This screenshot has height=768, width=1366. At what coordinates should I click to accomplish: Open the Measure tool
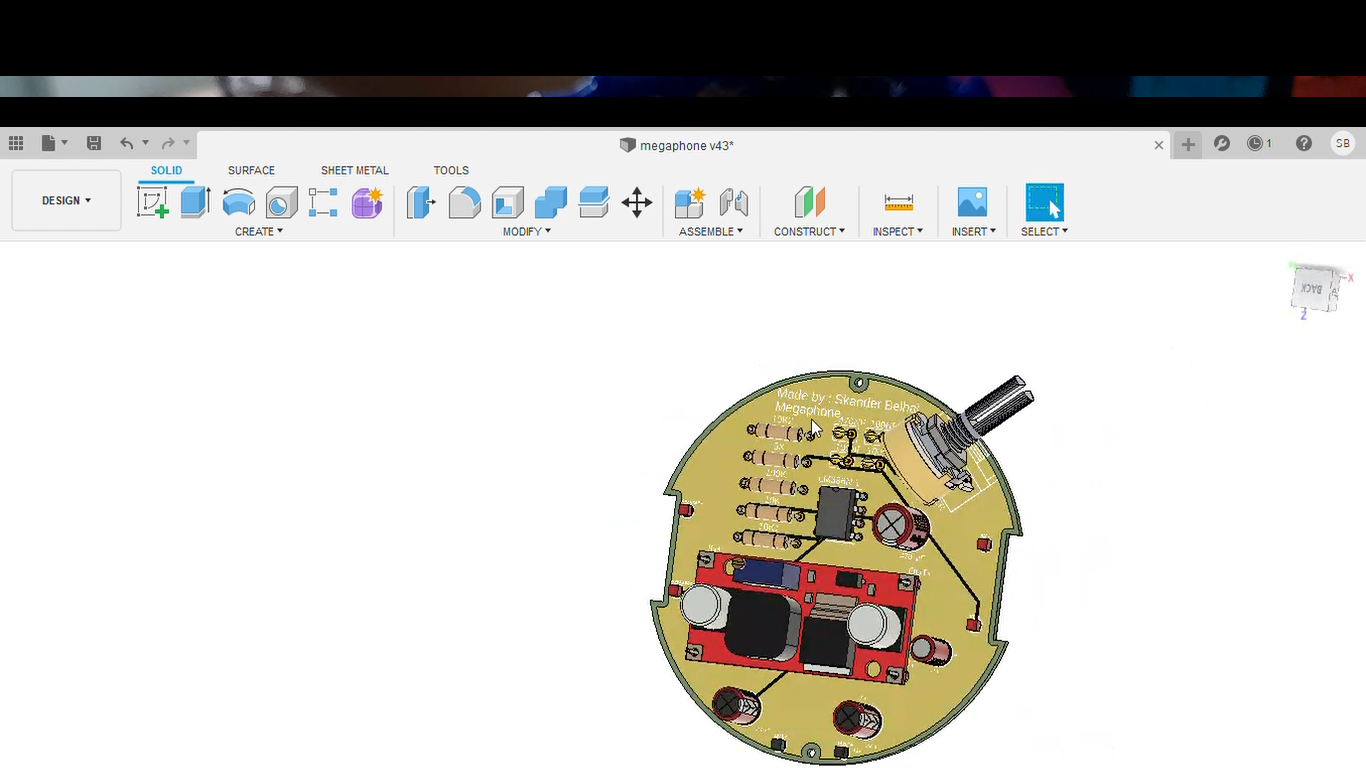(897, 203)
